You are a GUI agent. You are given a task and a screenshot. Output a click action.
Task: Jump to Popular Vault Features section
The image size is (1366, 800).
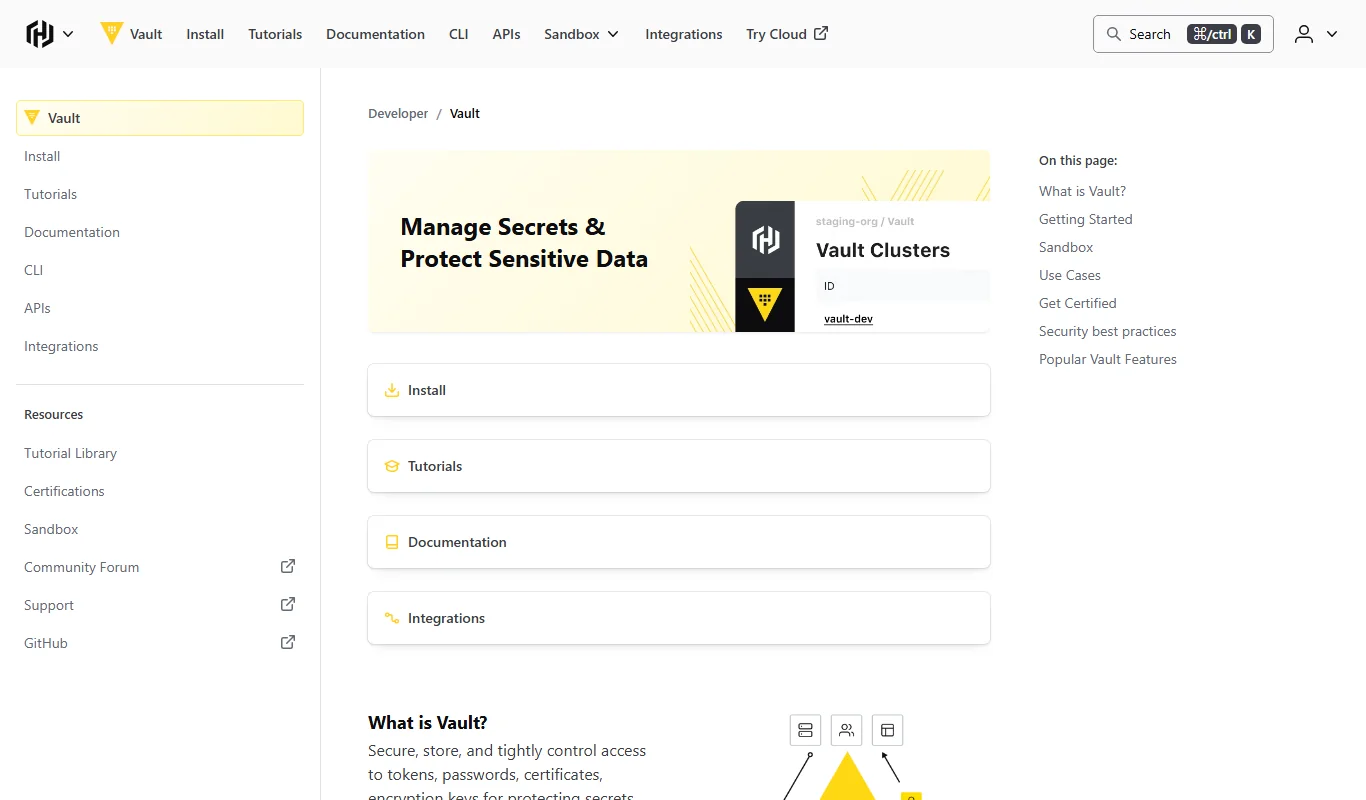point(1108,359)
